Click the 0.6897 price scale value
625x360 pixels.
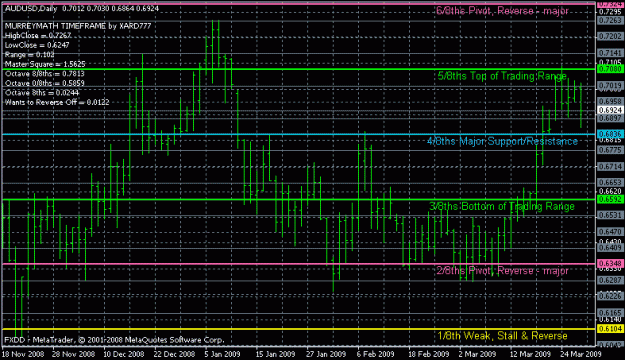coord(610,118)
